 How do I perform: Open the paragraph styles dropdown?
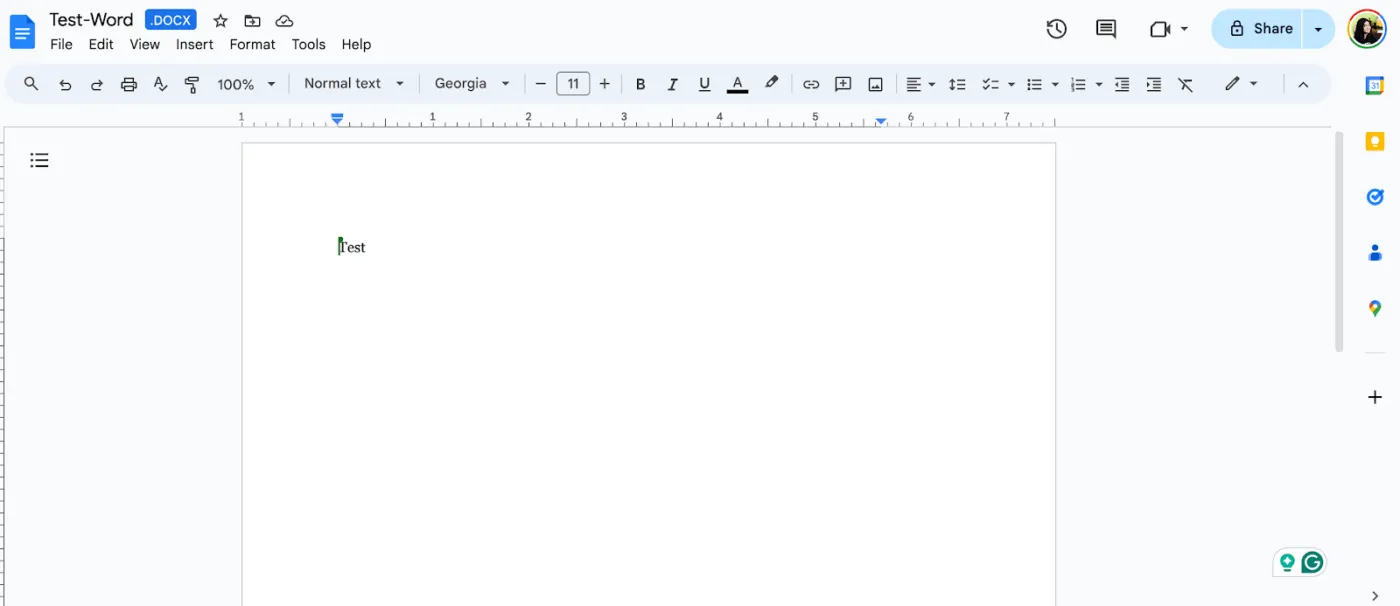(x=353, y=84)
